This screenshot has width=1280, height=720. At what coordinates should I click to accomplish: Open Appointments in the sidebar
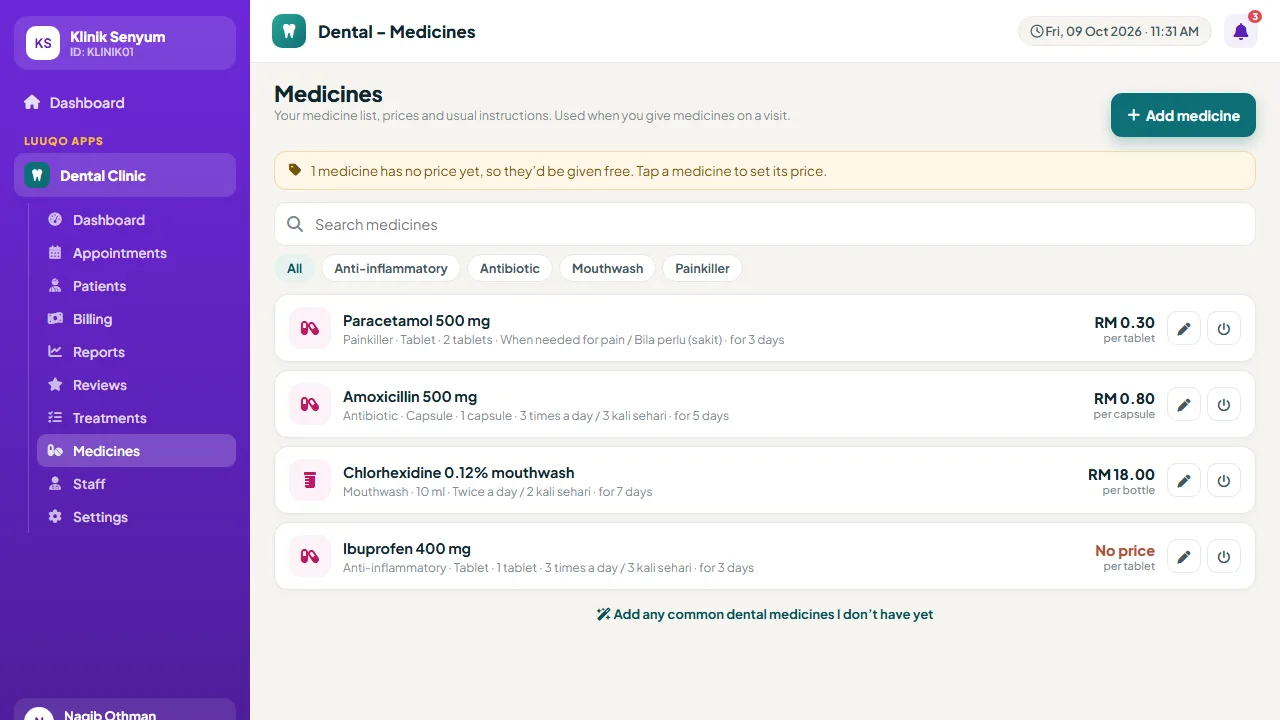pos(136,253)
